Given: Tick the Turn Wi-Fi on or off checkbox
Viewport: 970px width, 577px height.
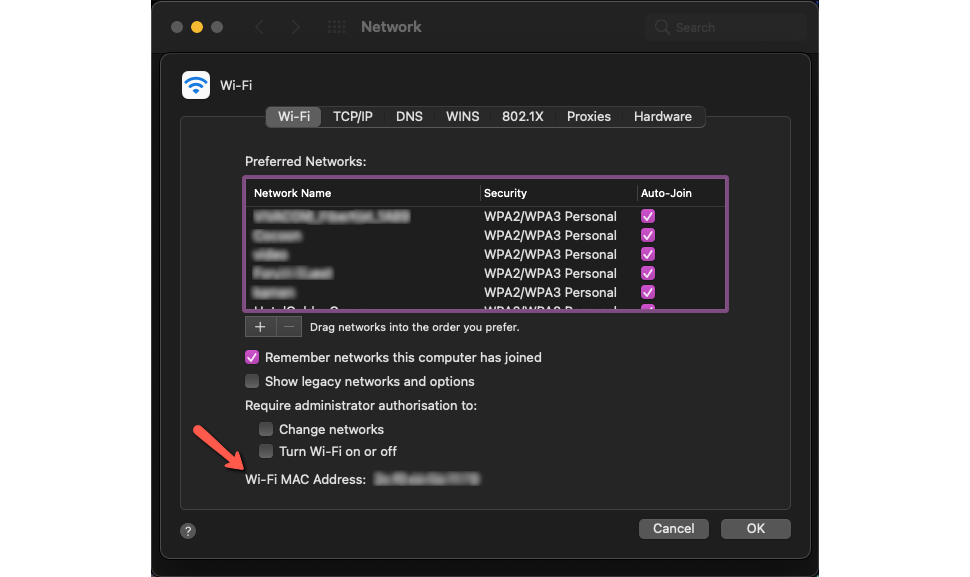Looking at the screenshot, I should pos(266,451).
